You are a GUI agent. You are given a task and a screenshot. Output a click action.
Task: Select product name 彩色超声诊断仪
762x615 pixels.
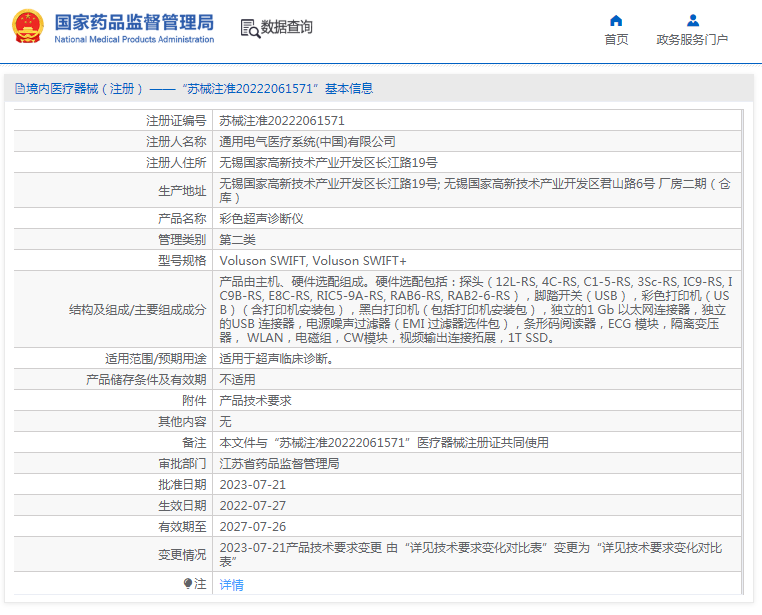(x=261, y=219)
